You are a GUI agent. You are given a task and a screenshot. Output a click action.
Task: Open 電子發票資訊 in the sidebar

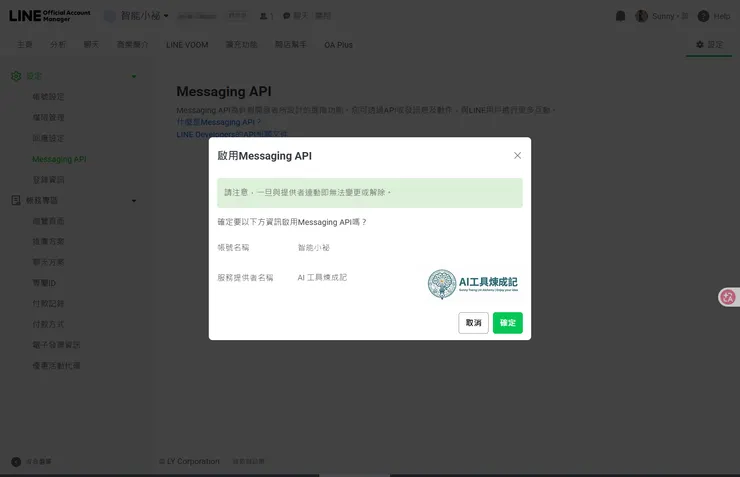pos(56,345)
